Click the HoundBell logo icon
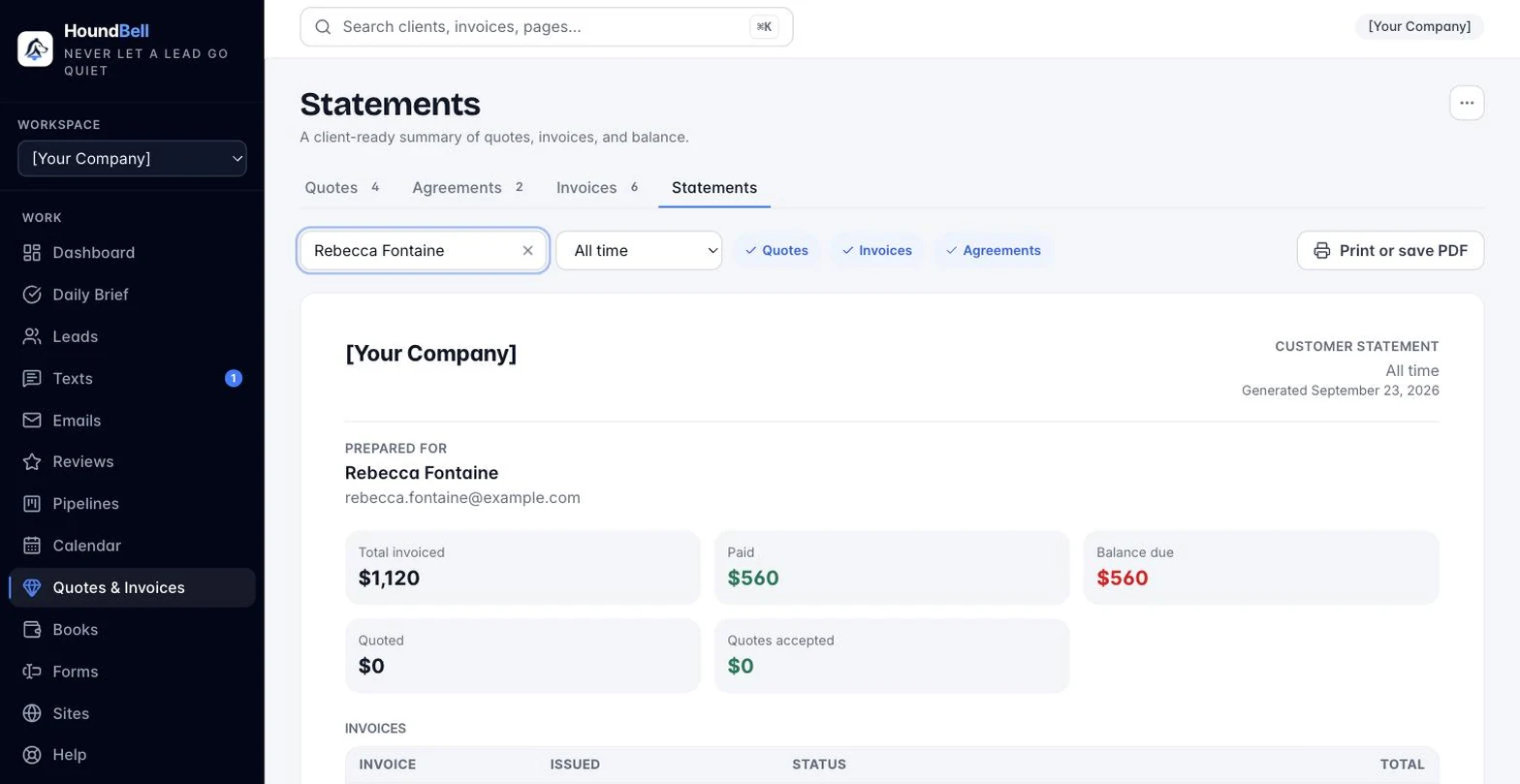1520x784 pixels. 35,48
